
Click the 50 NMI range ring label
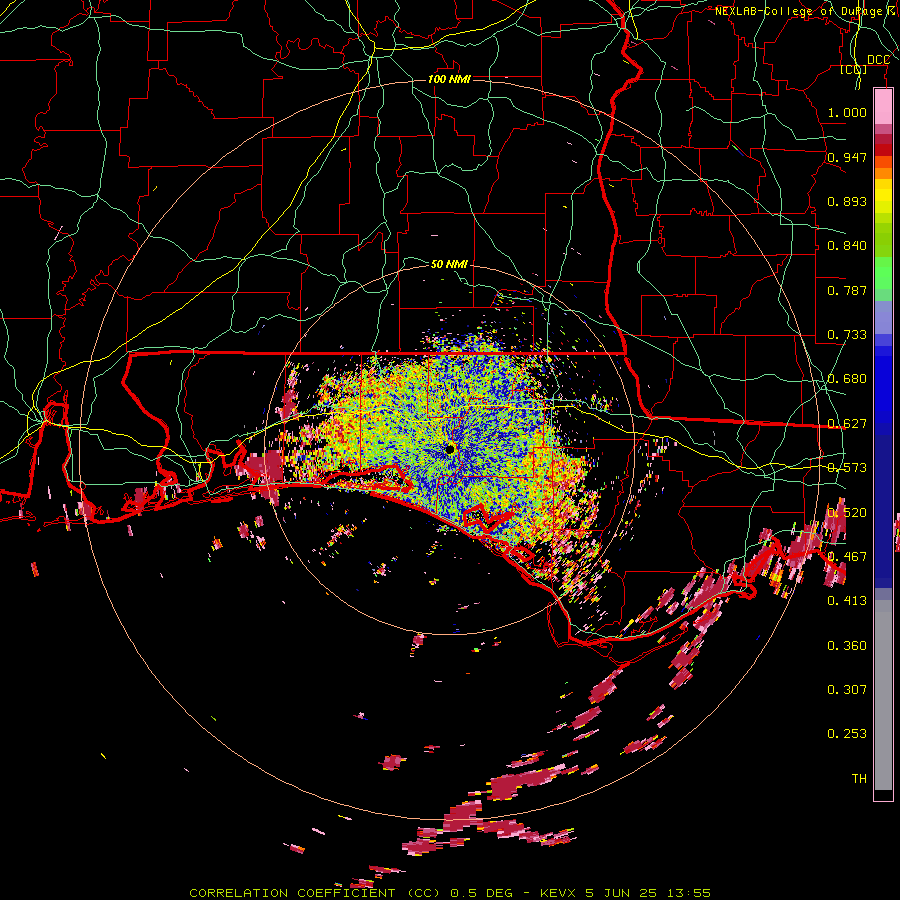coord(449,264)
